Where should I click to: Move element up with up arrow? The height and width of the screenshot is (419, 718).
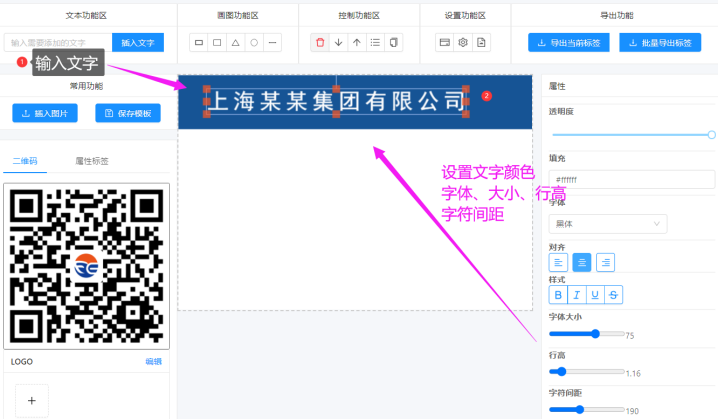click(357, 43)
